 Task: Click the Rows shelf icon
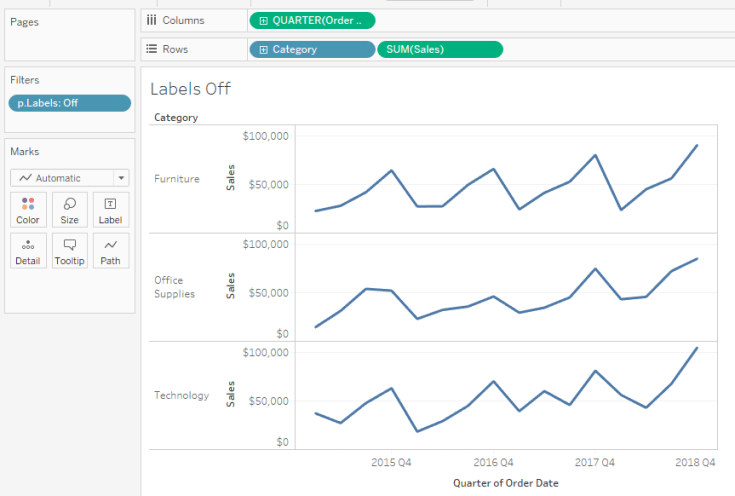click(151, 49)
